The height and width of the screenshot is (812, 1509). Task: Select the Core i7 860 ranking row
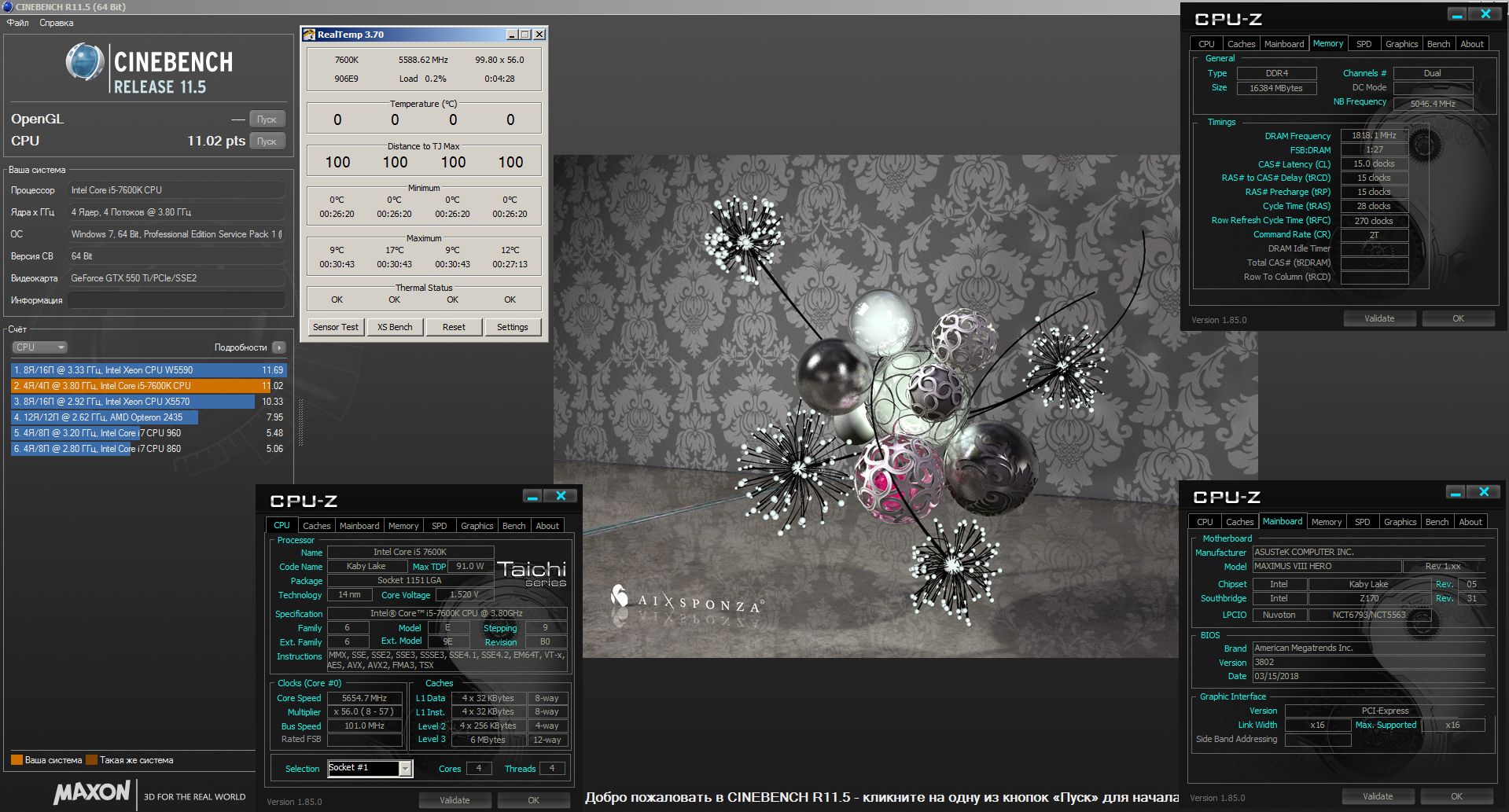click(x=148, y=448)
